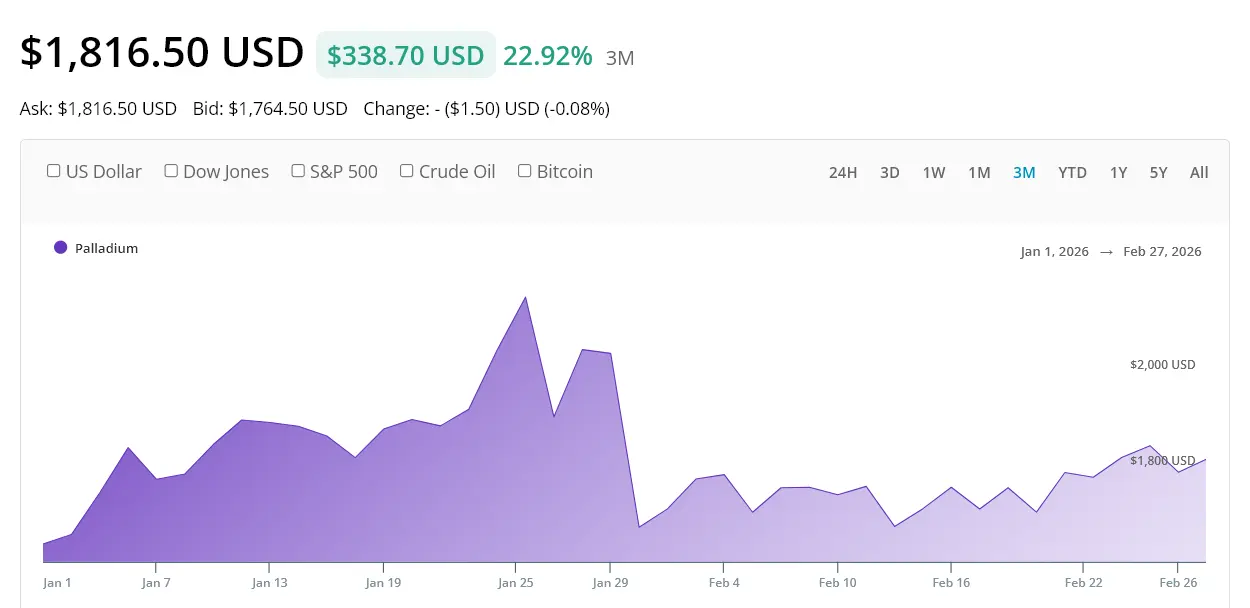Show the 1W price history
The width and height of the screenshot is (1250, 608).
point(934,172)
